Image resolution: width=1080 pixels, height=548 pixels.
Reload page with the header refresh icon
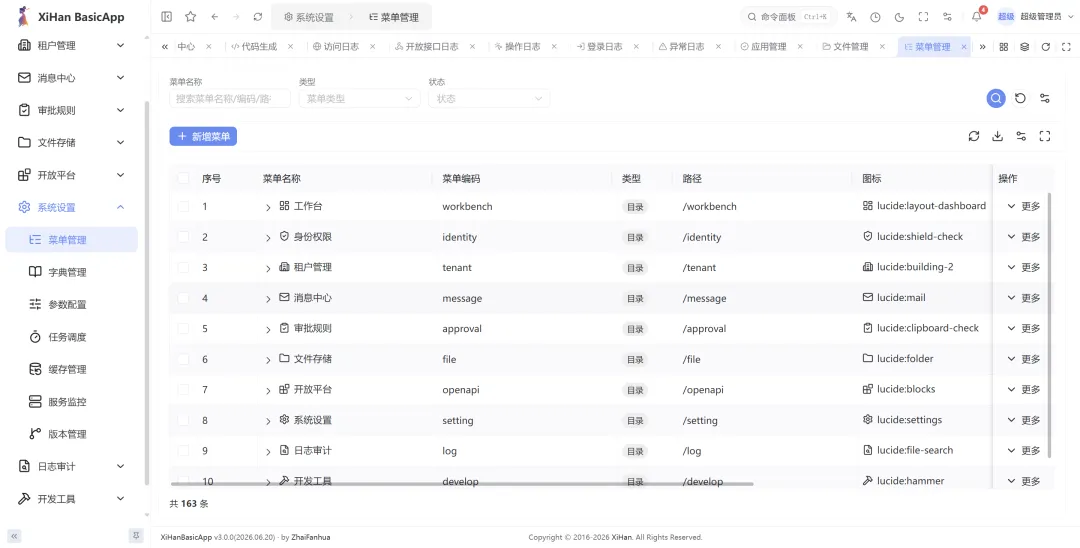coord(258,17)
